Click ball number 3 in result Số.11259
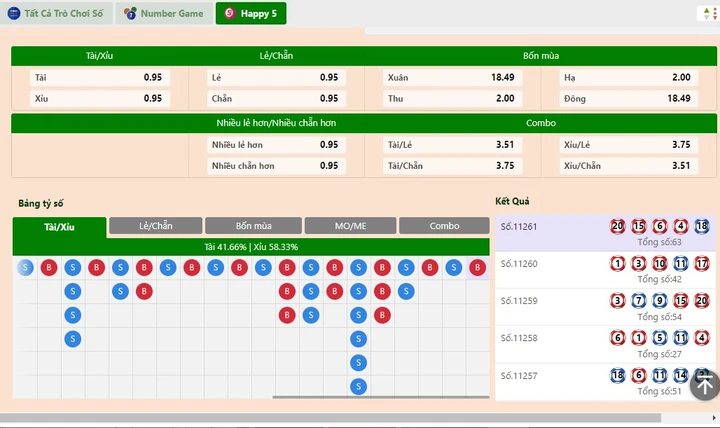This screenshot has width=720, height=428. pyautogui.click(x=617, y=301)
